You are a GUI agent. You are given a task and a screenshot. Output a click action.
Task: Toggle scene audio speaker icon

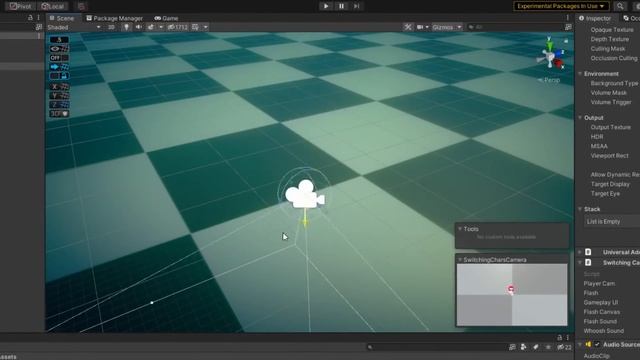[138, 27]
